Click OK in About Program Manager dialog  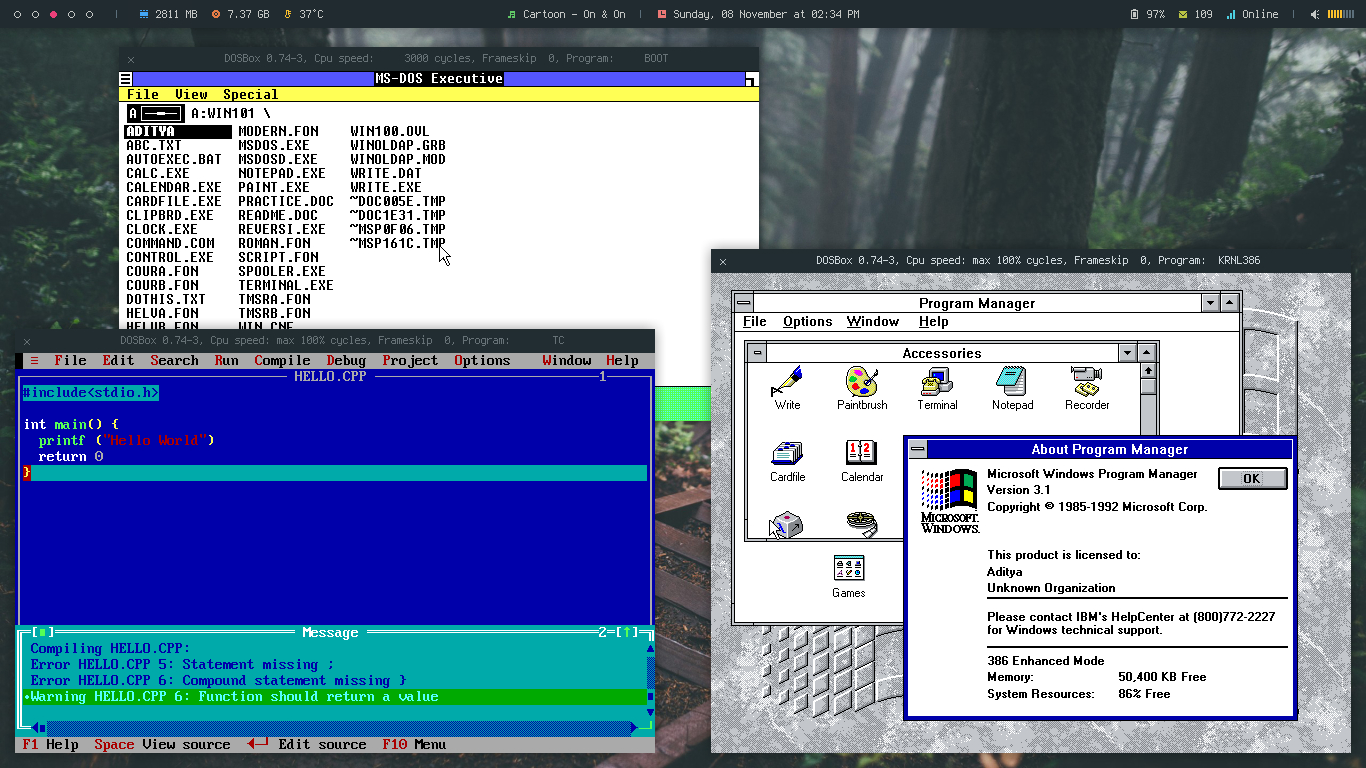(1252, 479)
